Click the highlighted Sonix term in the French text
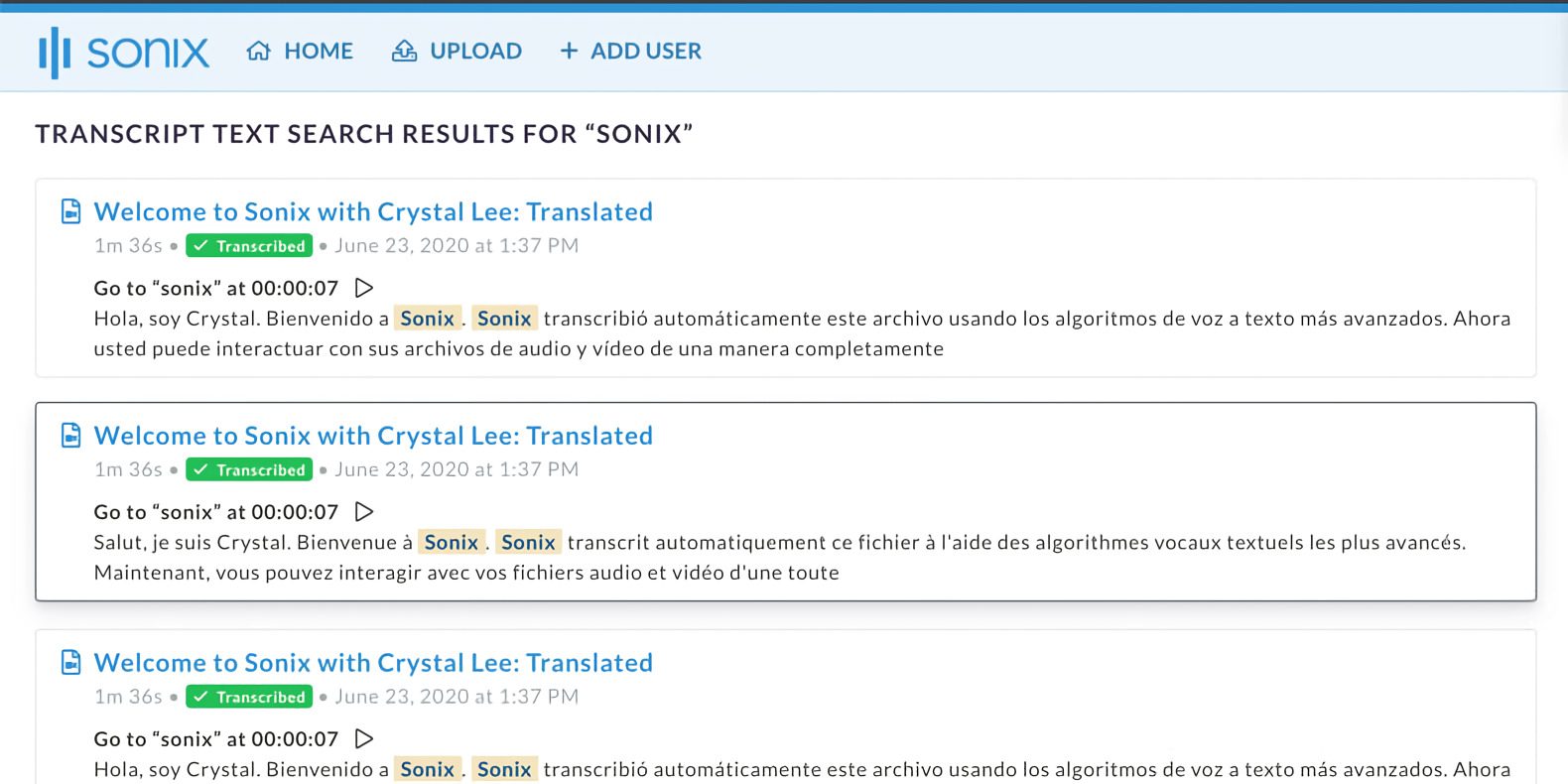The height and width of the screenshot is (784, 1568). (x=452, y=542)
